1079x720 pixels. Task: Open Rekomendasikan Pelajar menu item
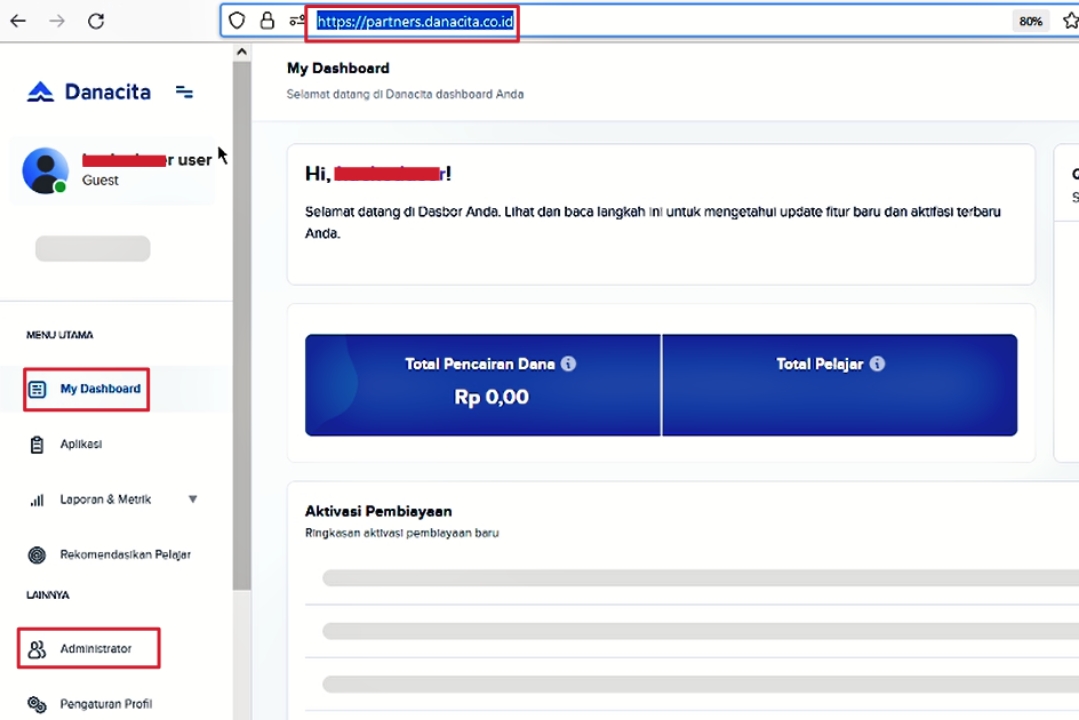[125, 554]
